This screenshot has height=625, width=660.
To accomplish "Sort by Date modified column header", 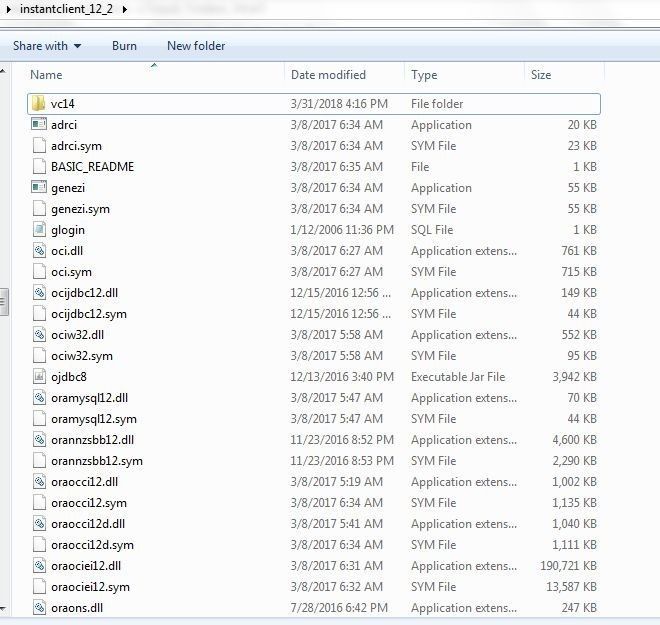I will [328, 74].
